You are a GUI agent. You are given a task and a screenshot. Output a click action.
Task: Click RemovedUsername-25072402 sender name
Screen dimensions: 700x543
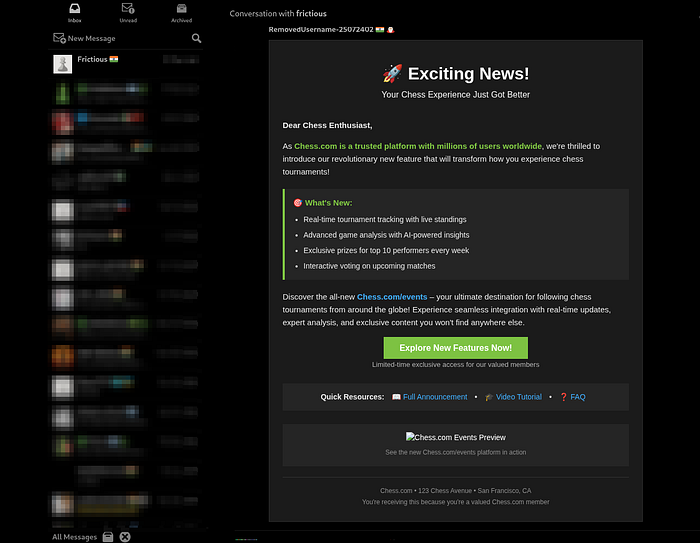(x=321, y=29)
